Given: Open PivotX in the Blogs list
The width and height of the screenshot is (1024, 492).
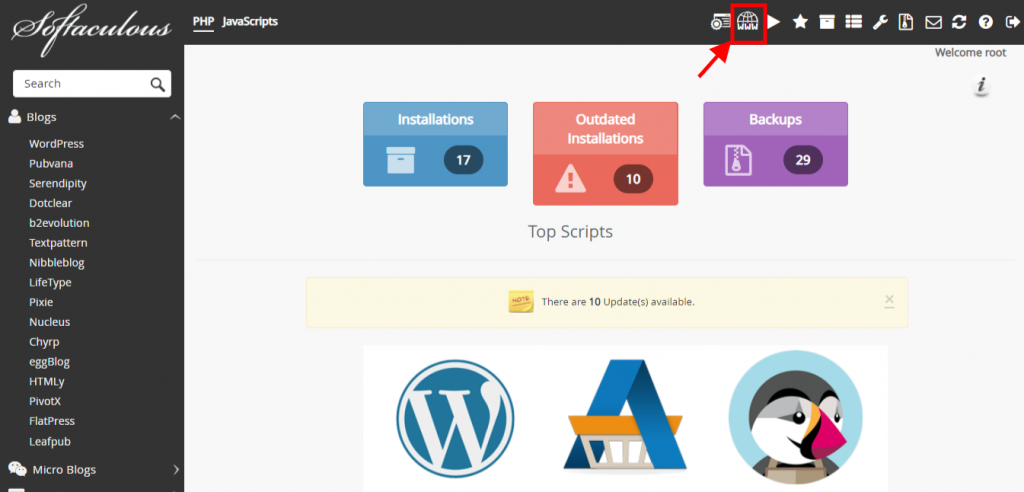Looking at the screenshot, I should [x=45, y=401].
